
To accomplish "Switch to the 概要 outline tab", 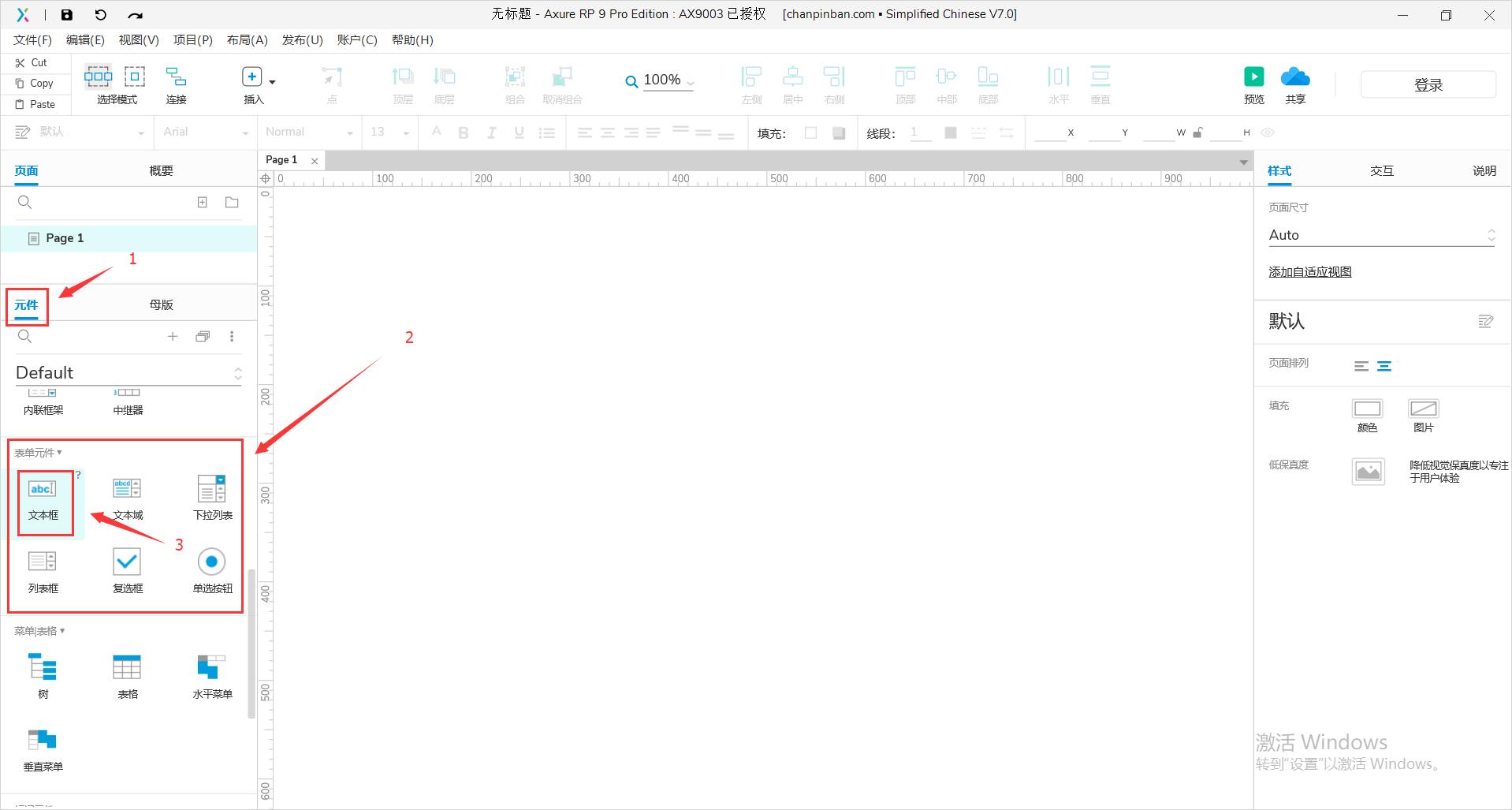I will coord(161,170).
